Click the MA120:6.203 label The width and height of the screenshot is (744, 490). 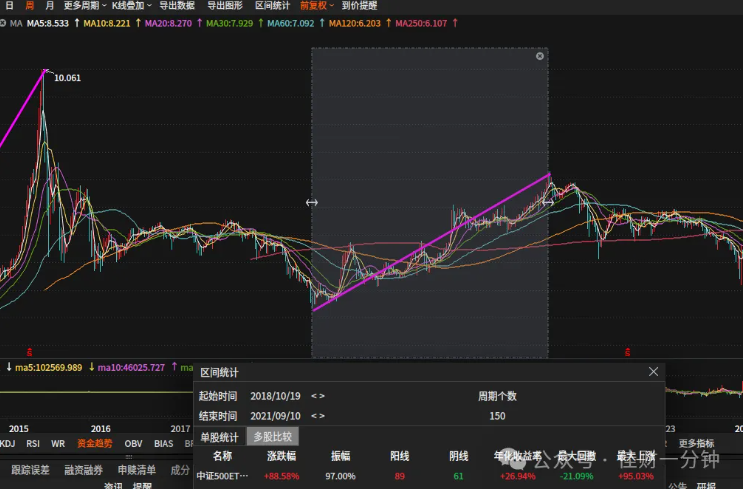pyautogui.click(x=354, y=23)
